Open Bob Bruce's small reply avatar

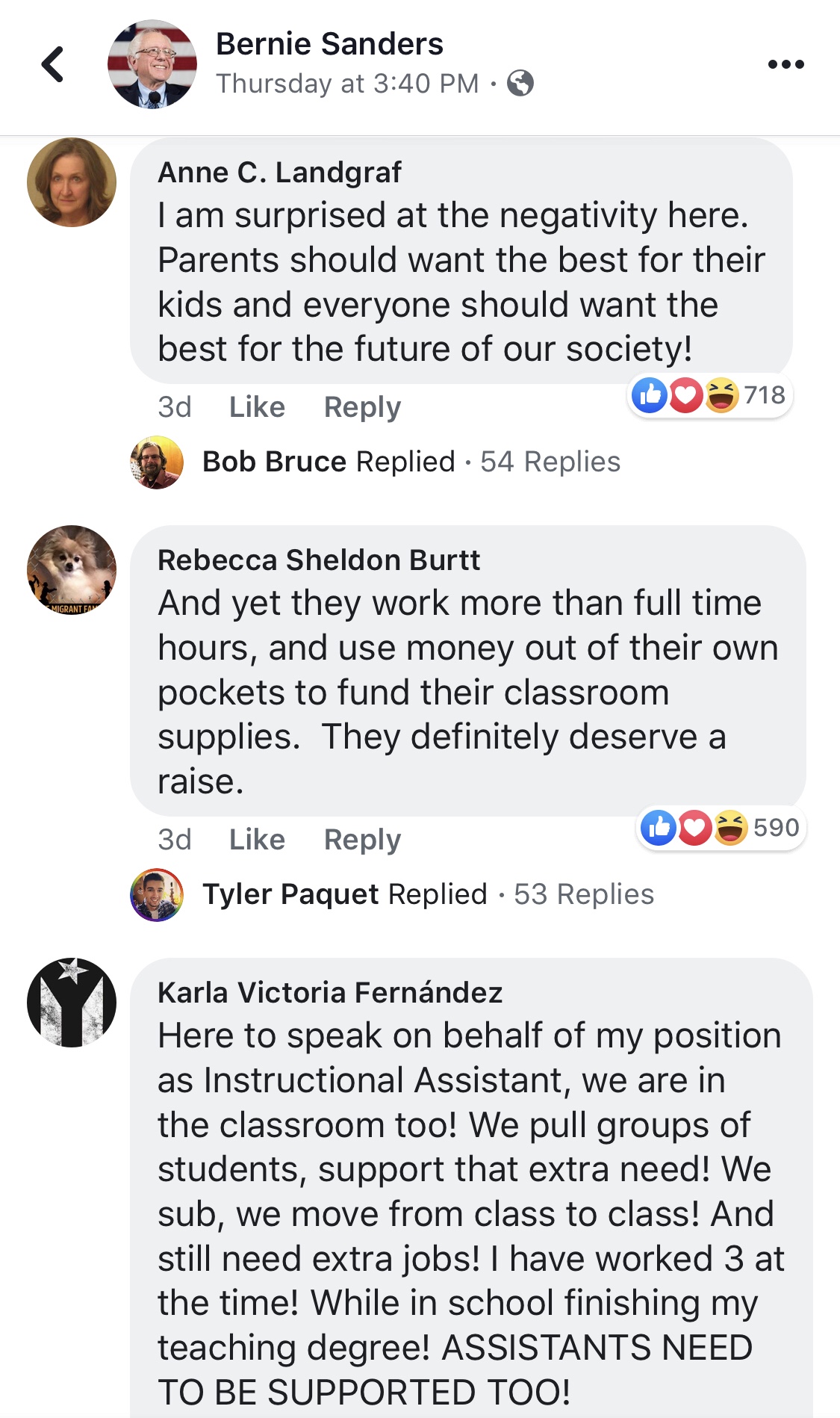coord(157,462)
